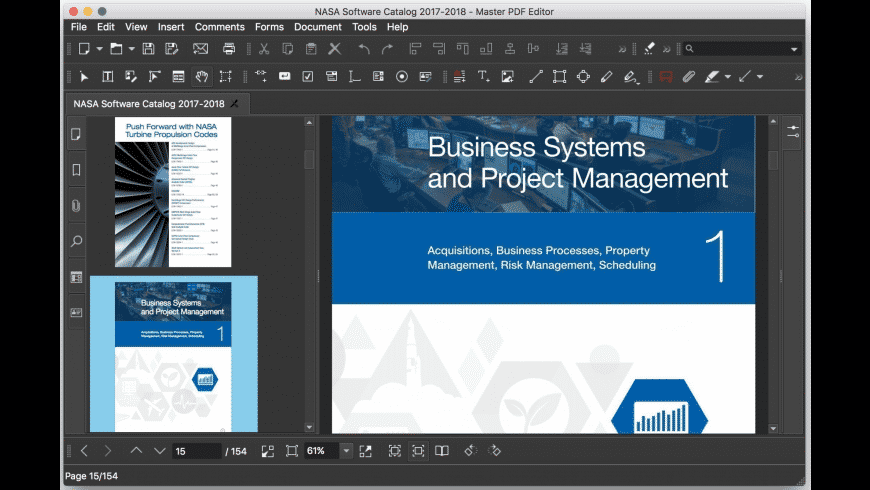Click the paperclip Attach File icon
This screenshot has height=490, width=870.
point(689,77)
